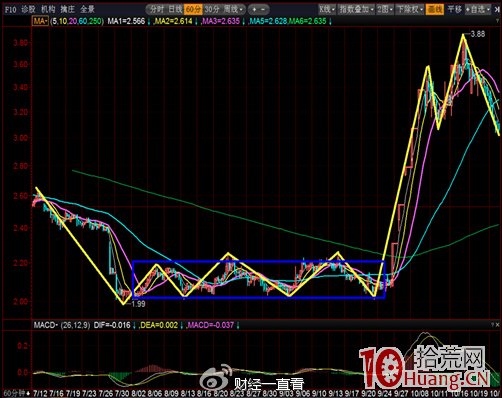The height and width of the screenshot is (398, 502).
Task: Open the 2图 layout dropdown
Action: 385,9
